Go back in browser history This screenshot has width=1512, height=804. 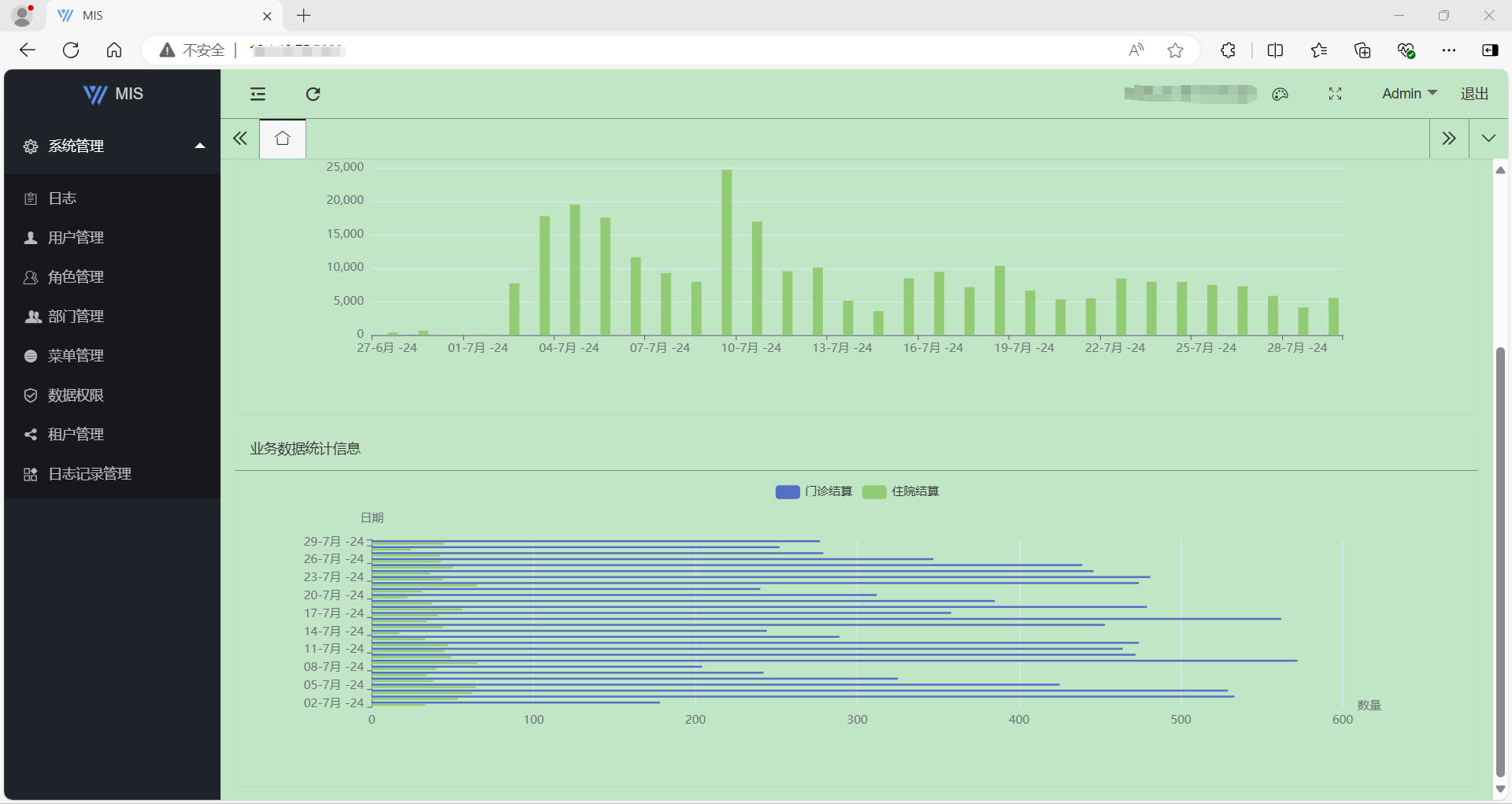[28, 50]
